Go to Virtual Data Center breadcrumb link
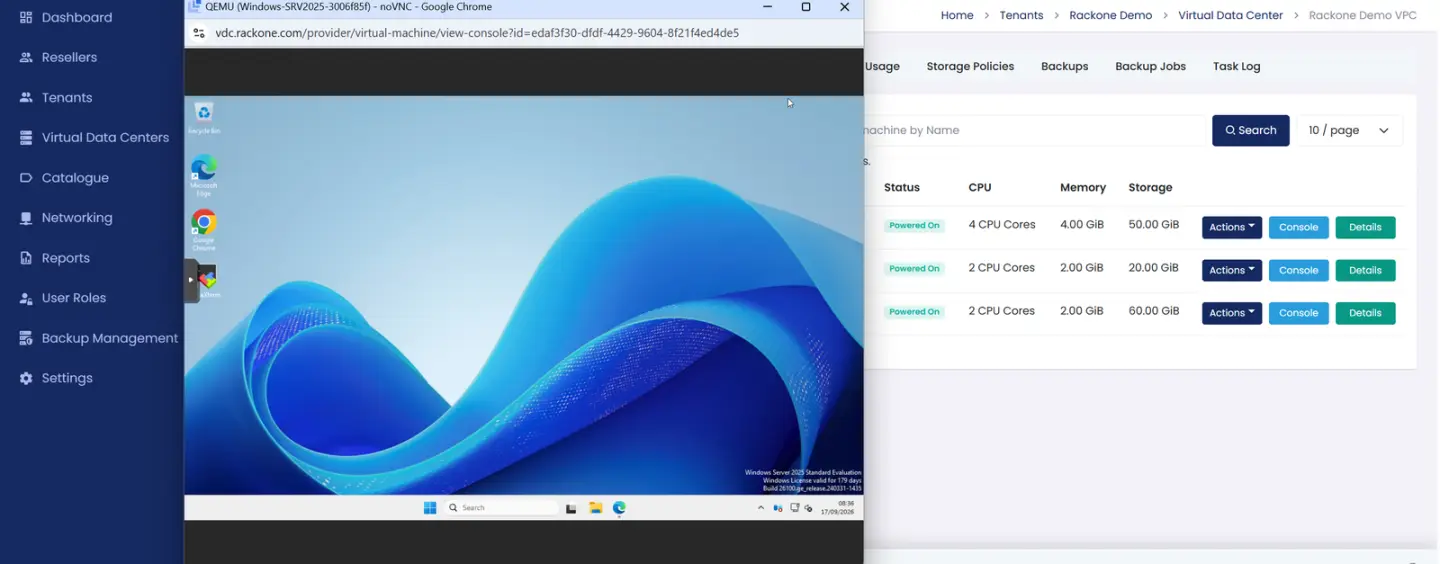Screen dimensions: 1440x564 (x=1230, y=15)
